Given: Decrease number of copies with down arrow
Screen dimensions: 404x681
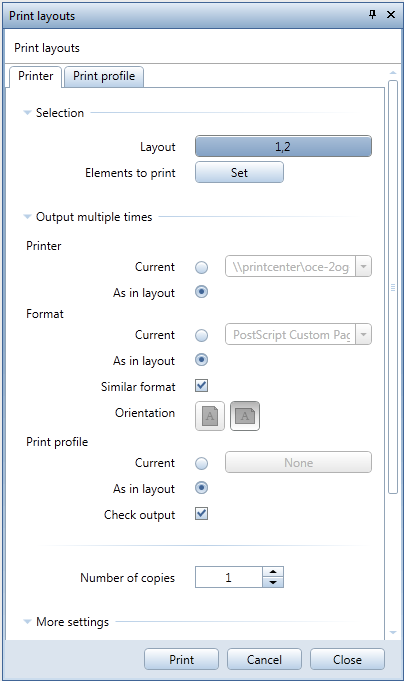Looking at the screenshot, I should (x=273, y=582).
